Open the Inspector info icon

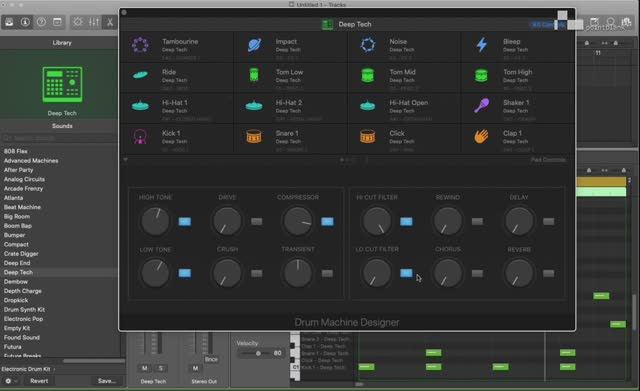[25, 22]
